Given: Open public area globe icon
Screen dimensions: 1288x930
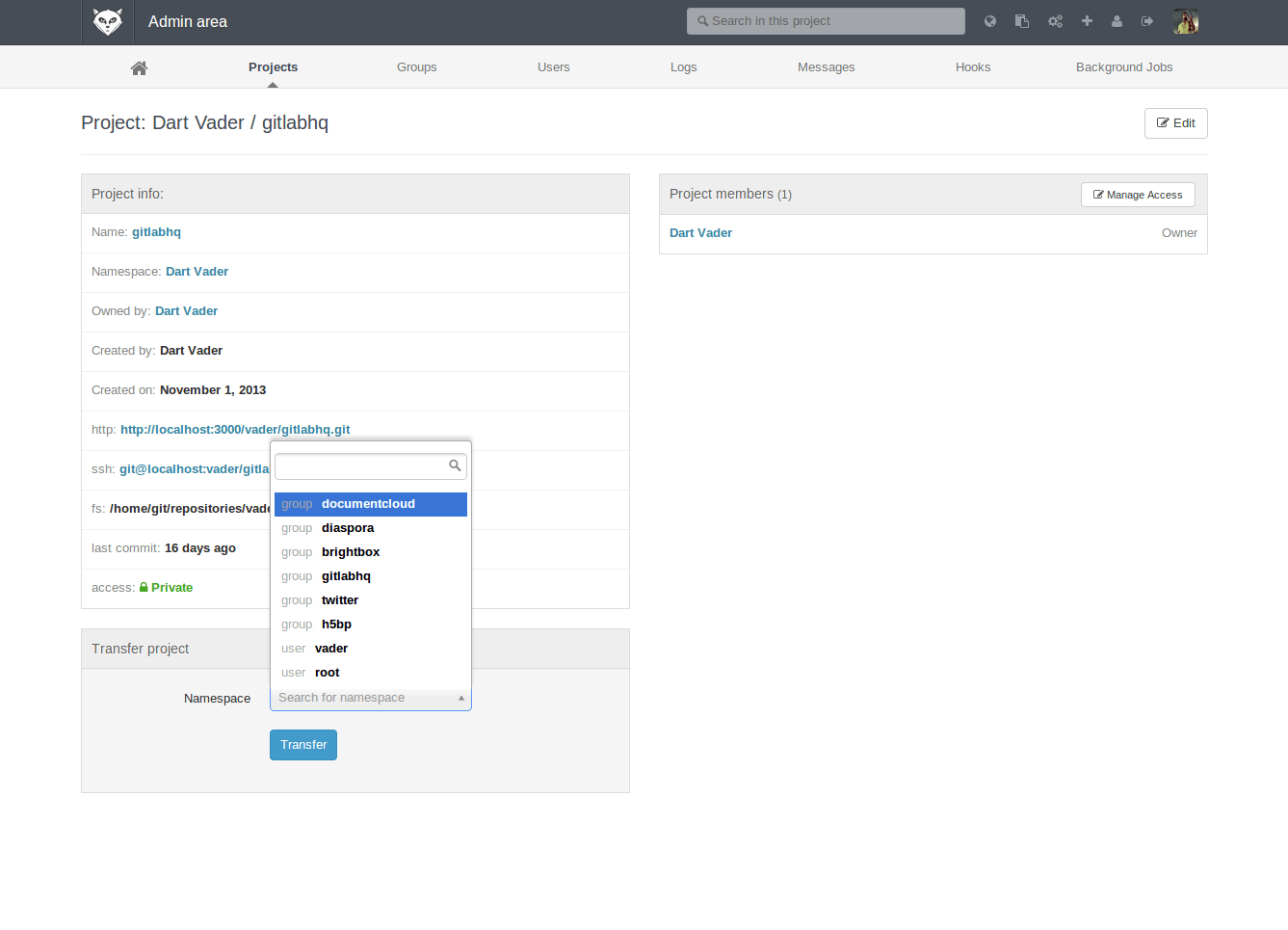Looking at the screenshot, I should 989,21.
